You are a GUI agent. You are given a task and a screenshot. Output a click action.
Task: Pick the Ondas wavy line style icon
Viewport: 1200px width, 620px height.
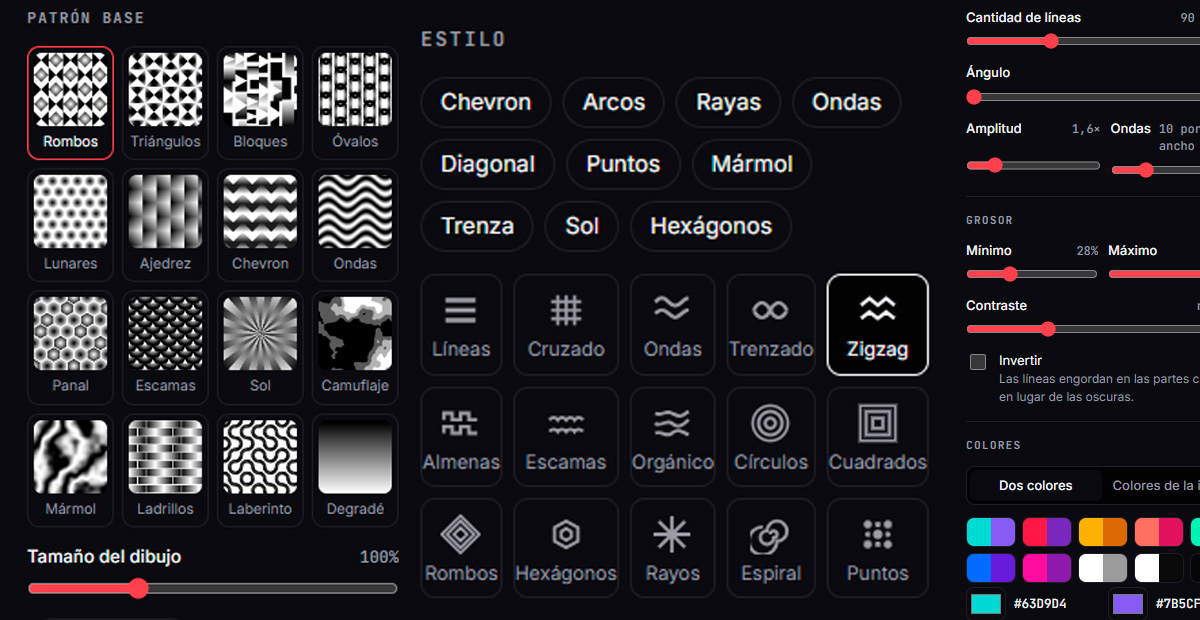tap(672, 325)
